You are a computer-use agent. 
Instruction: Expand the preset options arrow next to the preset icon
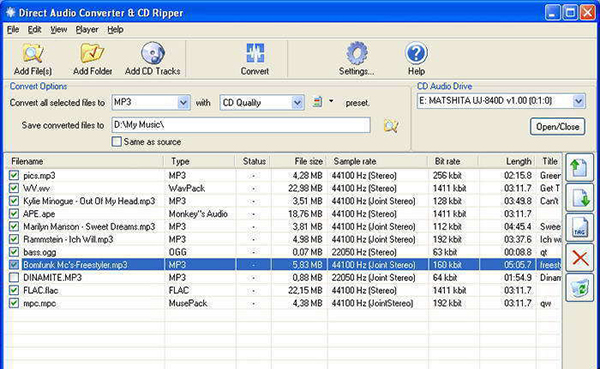click(331, 101)
